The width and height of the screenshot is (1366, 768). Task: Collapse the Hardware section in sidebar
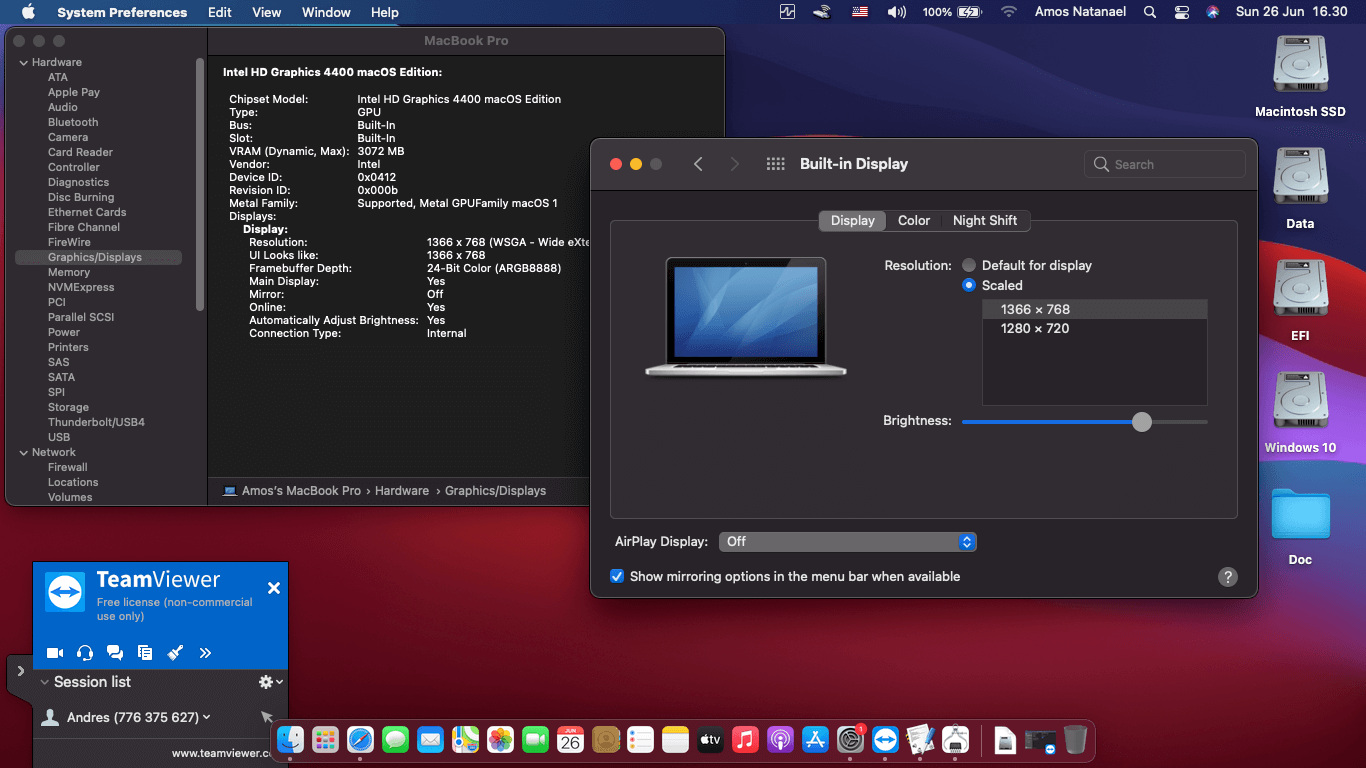coord(24,62)
